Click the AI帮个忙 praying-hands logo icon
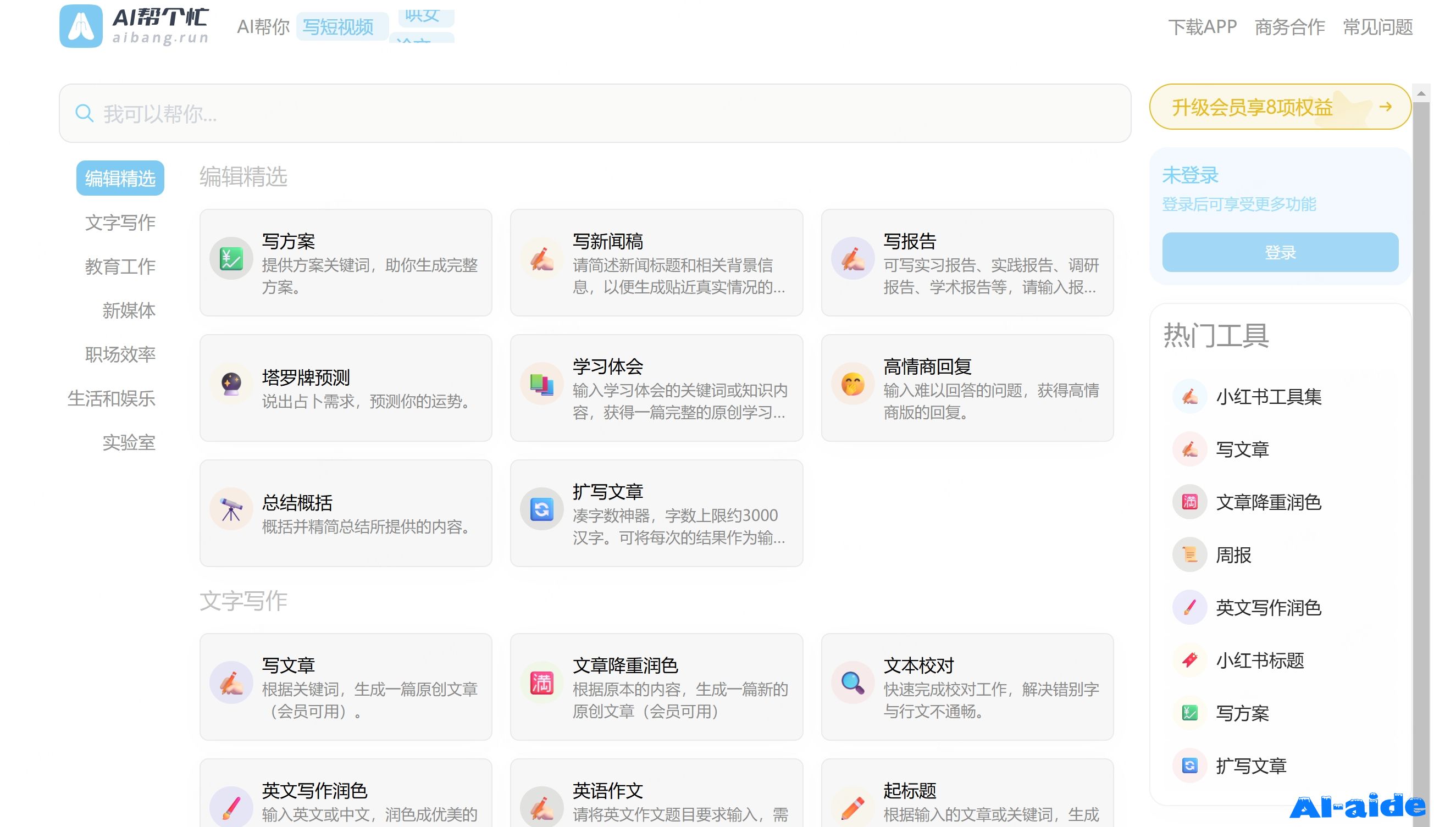The height and width of the screenshot is (827, 1456). 81,26
